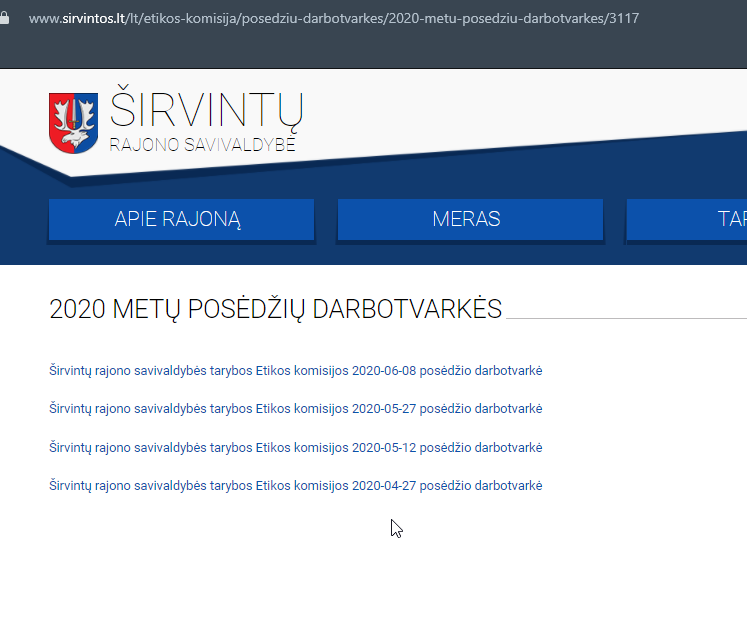
Task: Open the 2020-06-08 posėdžio darbotvarkė link
Action: coord(295,371)
